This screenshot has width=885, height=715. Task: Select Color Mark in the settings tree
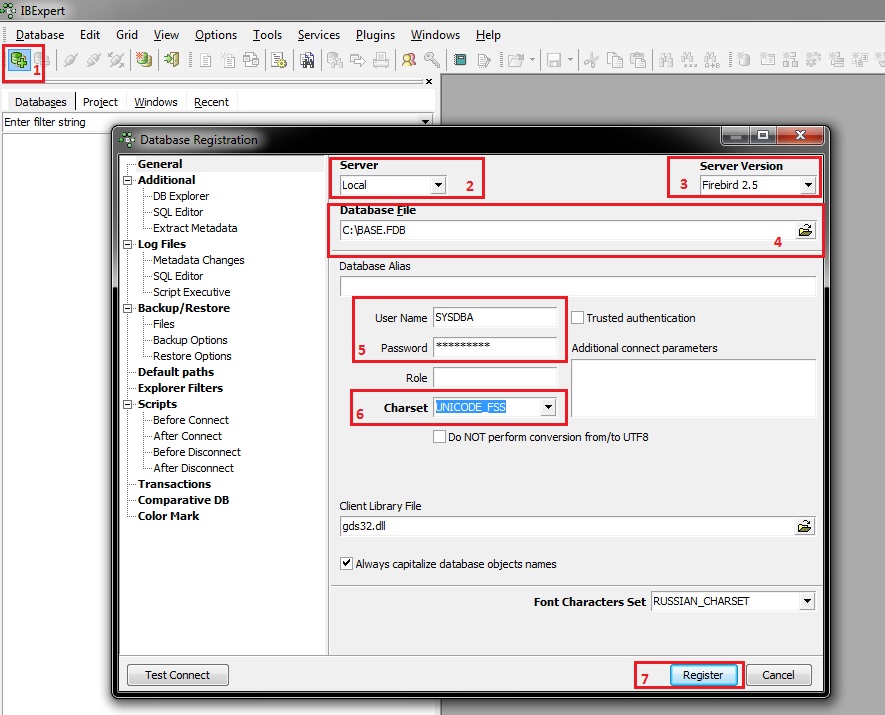tap(168, 516)
